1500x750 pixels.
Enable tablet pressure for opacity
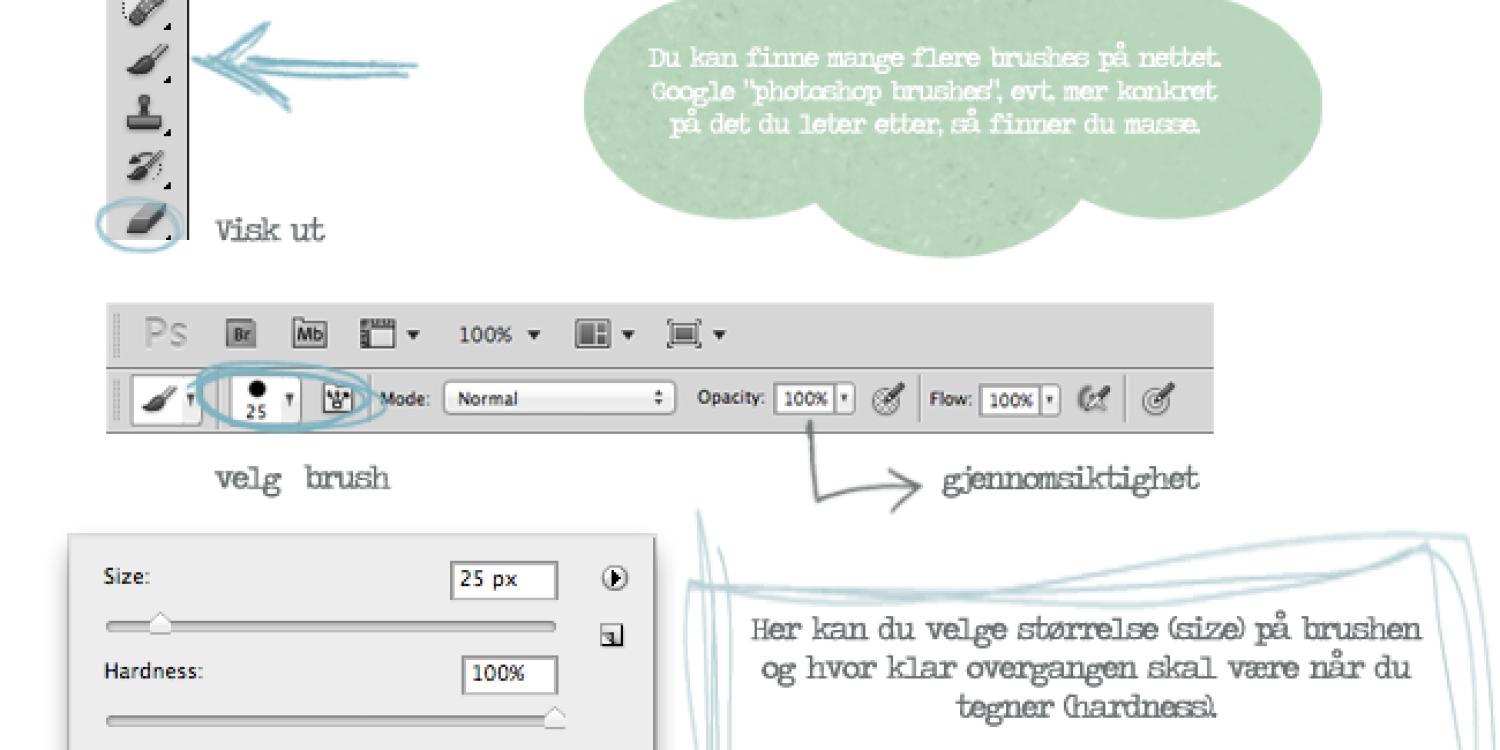(886, 399)
